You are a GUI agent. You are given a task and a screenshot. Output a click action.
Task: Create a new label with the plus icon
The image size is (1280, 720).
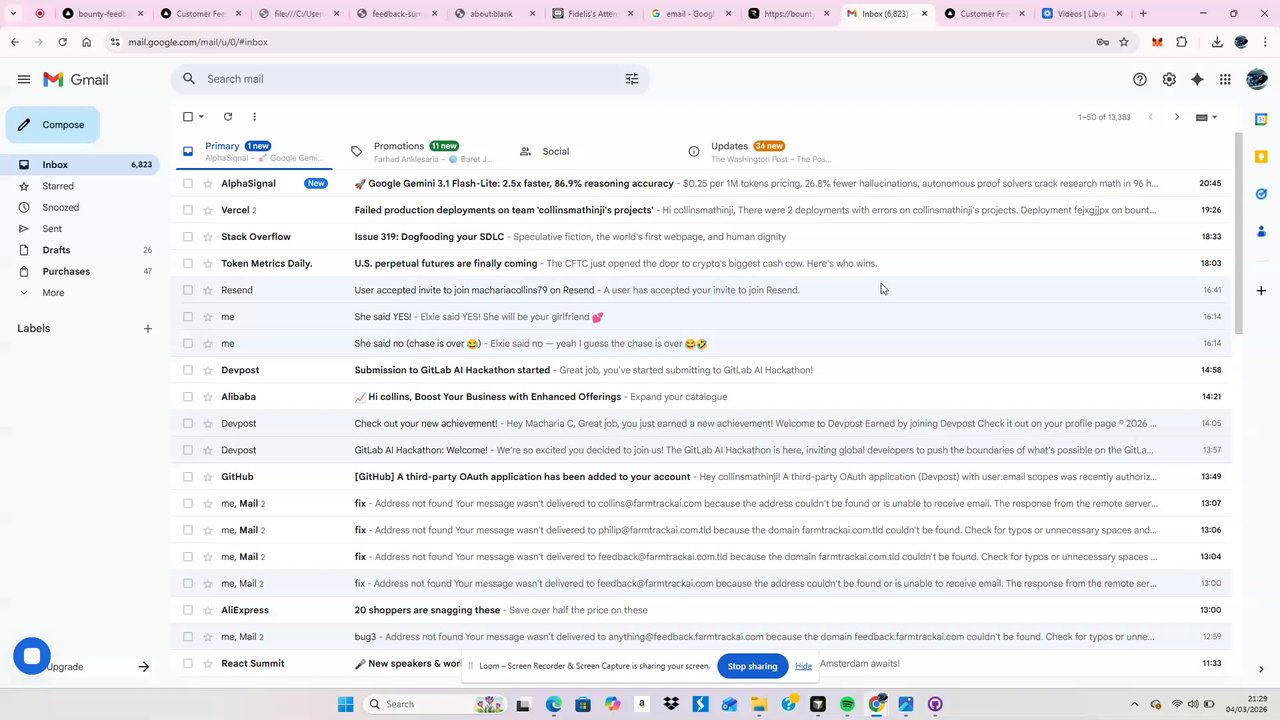point(148,328)
